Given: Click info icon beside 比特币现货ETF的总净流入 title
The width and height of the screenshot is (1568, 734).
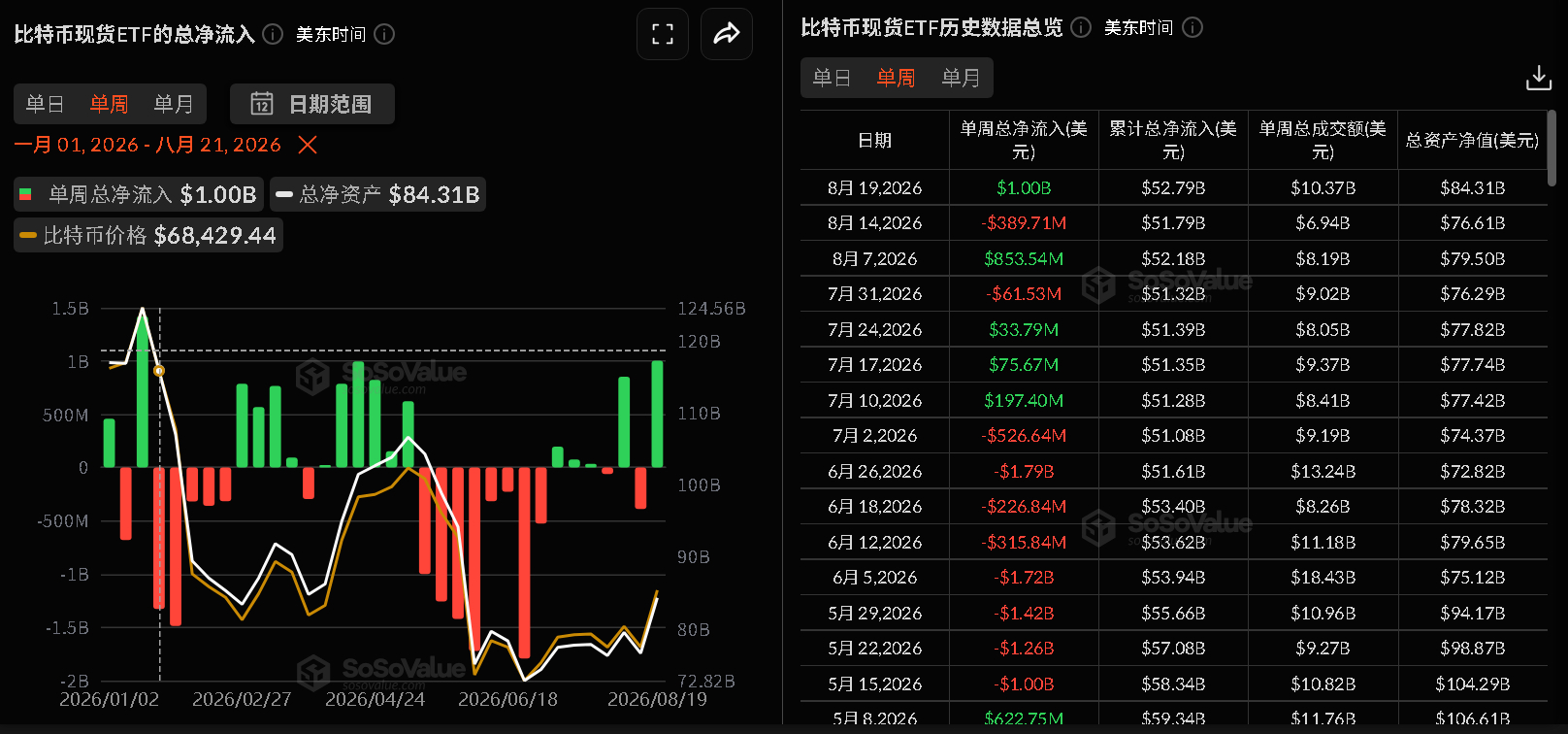Looking at the screenshot, I should (273, 34).
